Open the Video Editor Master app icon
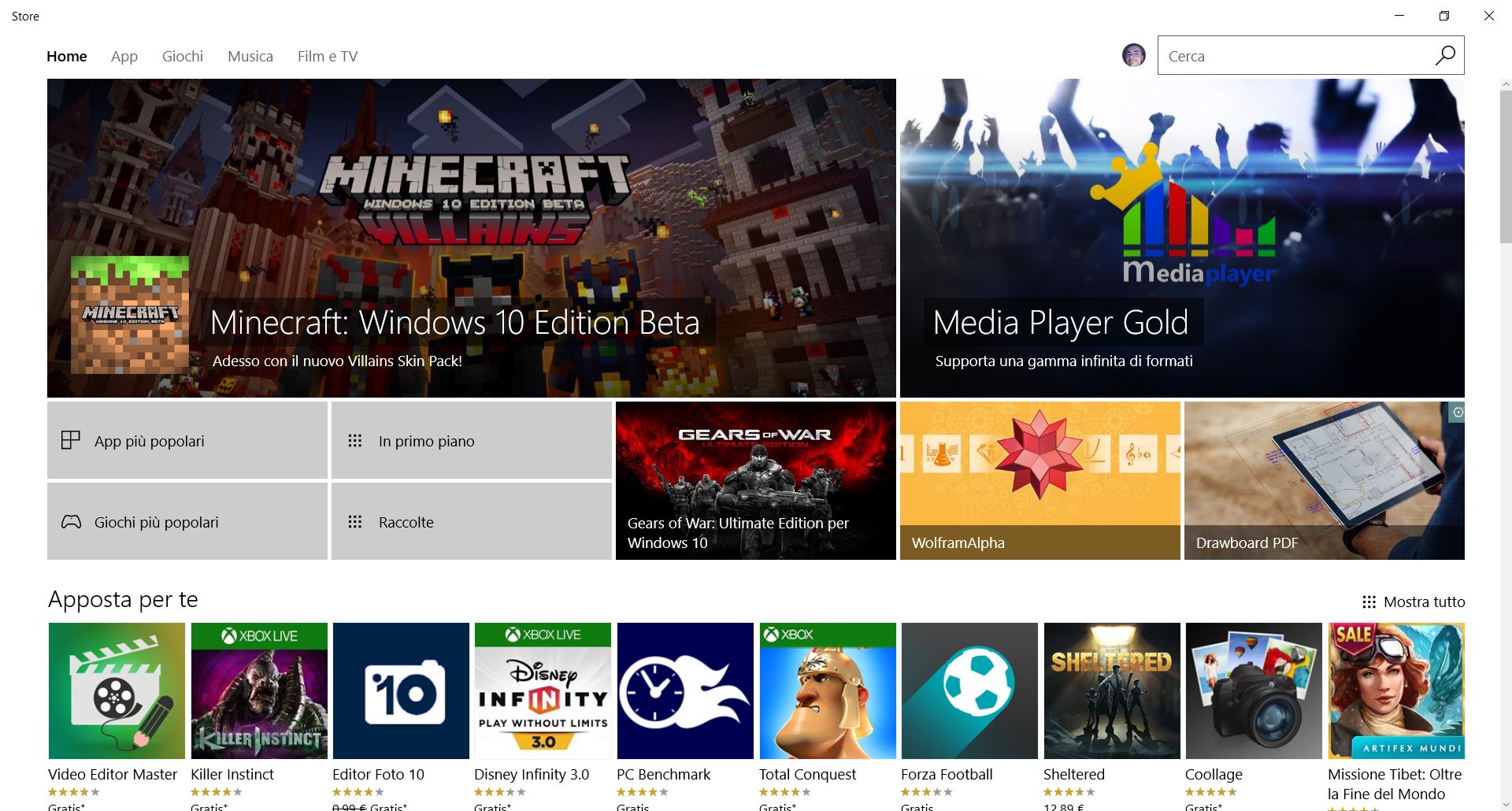This screenshot has height=811, width=1512. [117, 691]
